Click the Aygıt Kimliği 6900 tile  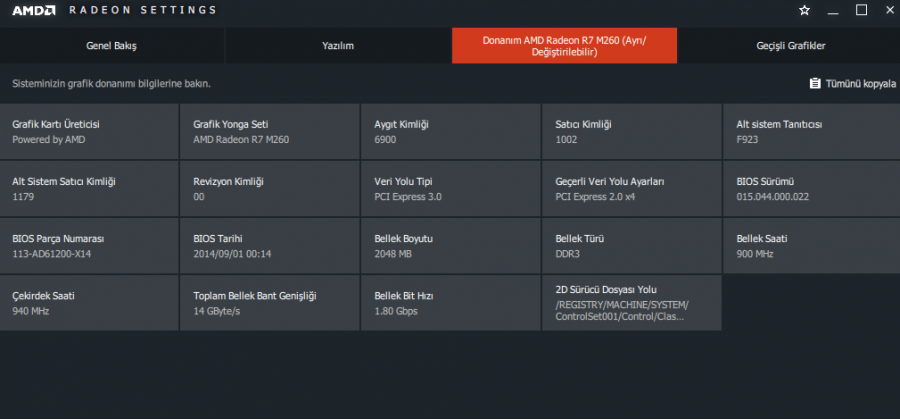point(451,131)
